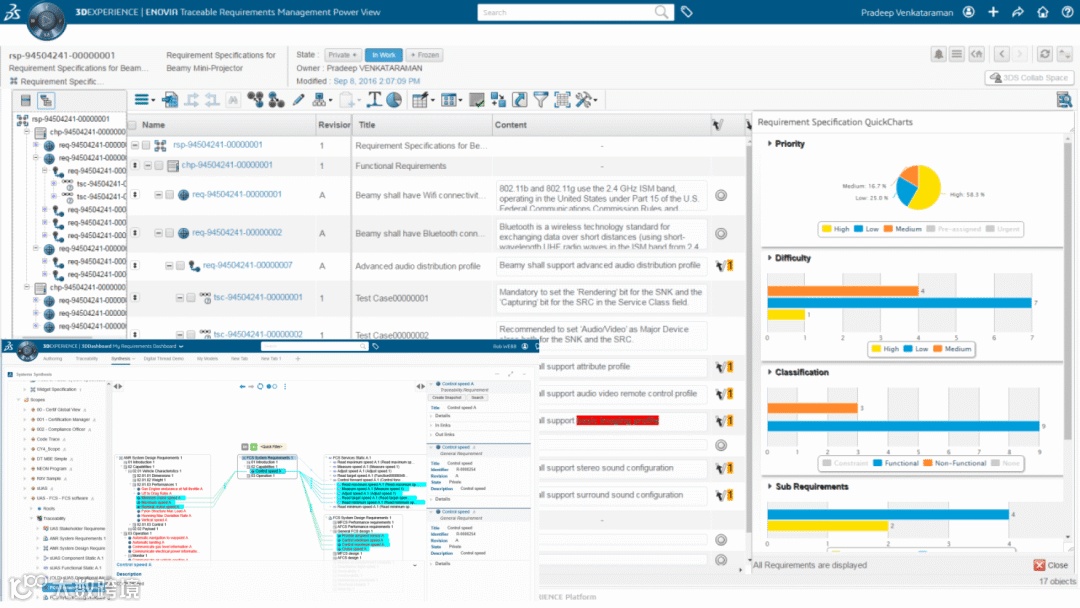Select Authoring tab in the dashboard window
The image size is (1080, 608).
pos(52,359)
